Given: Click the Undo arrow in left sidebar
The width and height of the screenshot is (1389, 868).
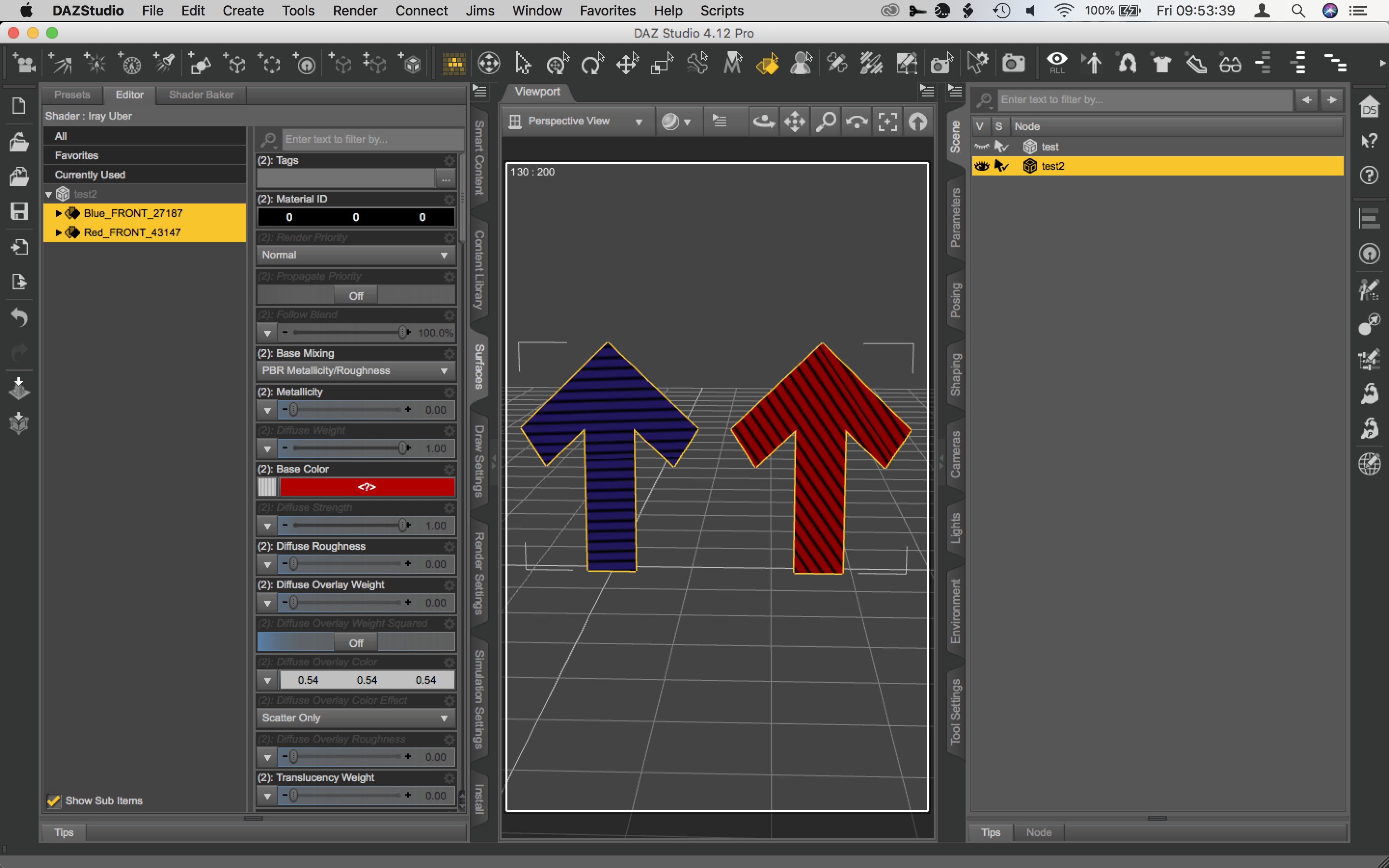Looking at the screenshot, I should click(19, 317).
